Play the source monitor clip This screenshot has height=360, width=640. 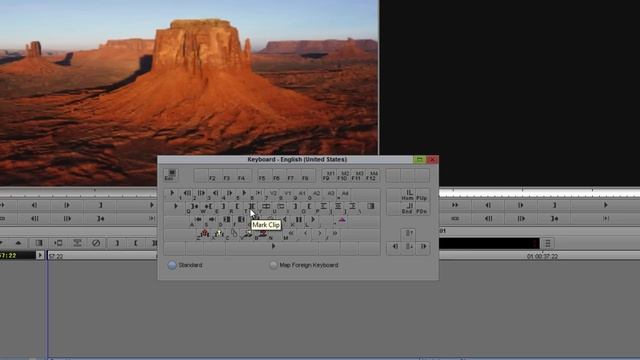pyautogui.click(x=151, y=205)
